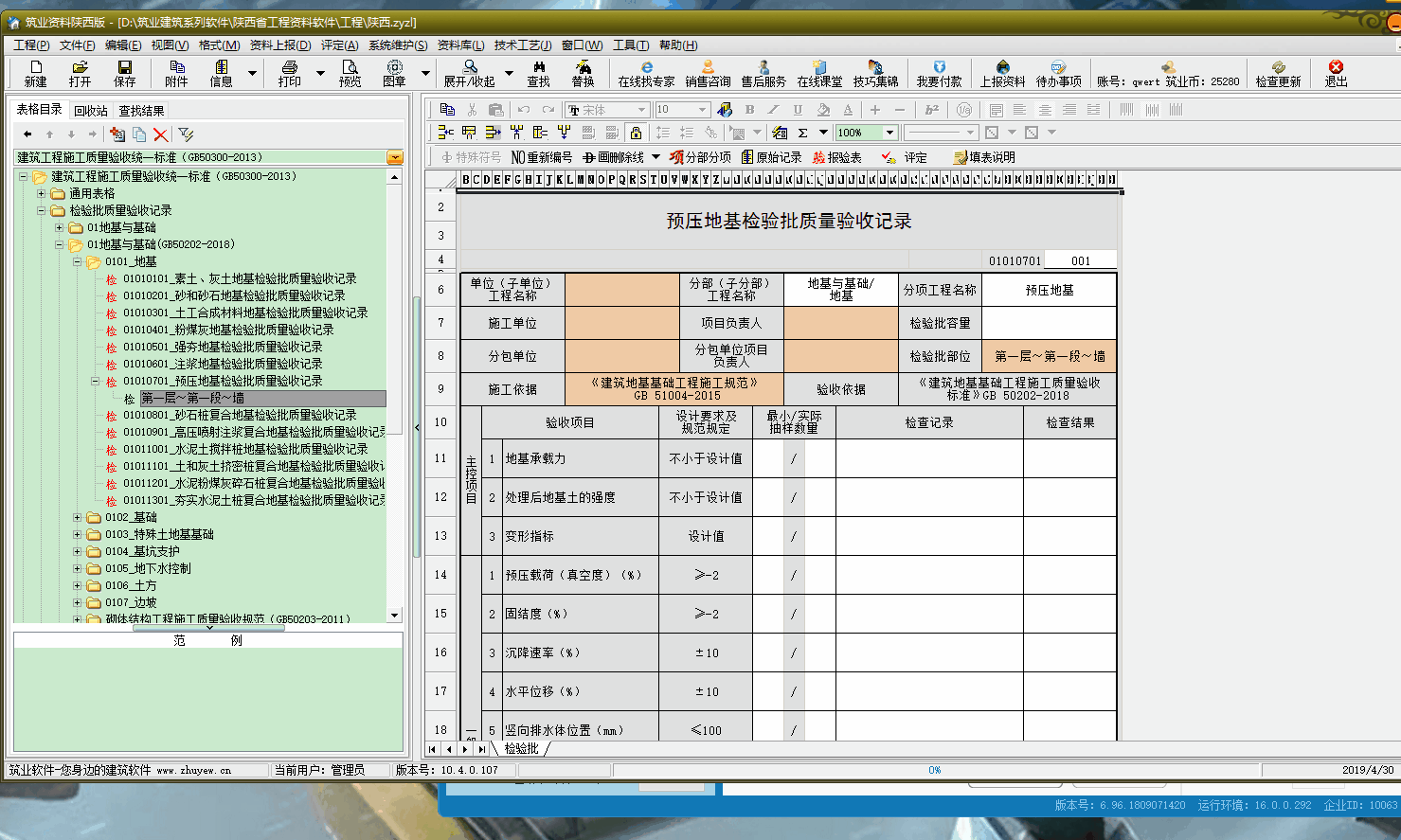Click the 保存 (Save) toolbar icon
The height and width of the screenshot is (840, 1401).
pyautogui.click(x=124, y=73)
